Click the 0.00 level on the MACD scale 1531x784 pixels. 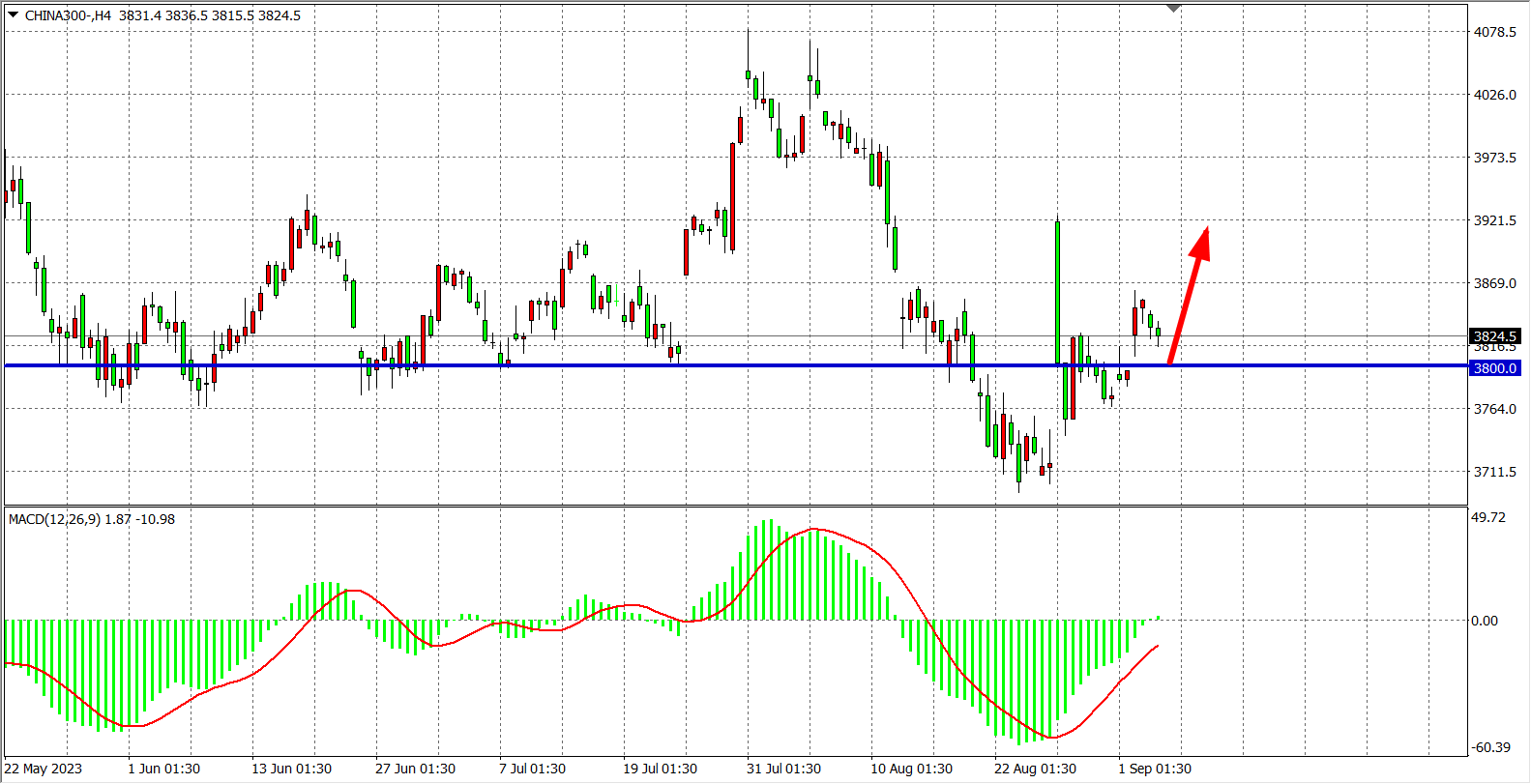(x=1485, y=621)
